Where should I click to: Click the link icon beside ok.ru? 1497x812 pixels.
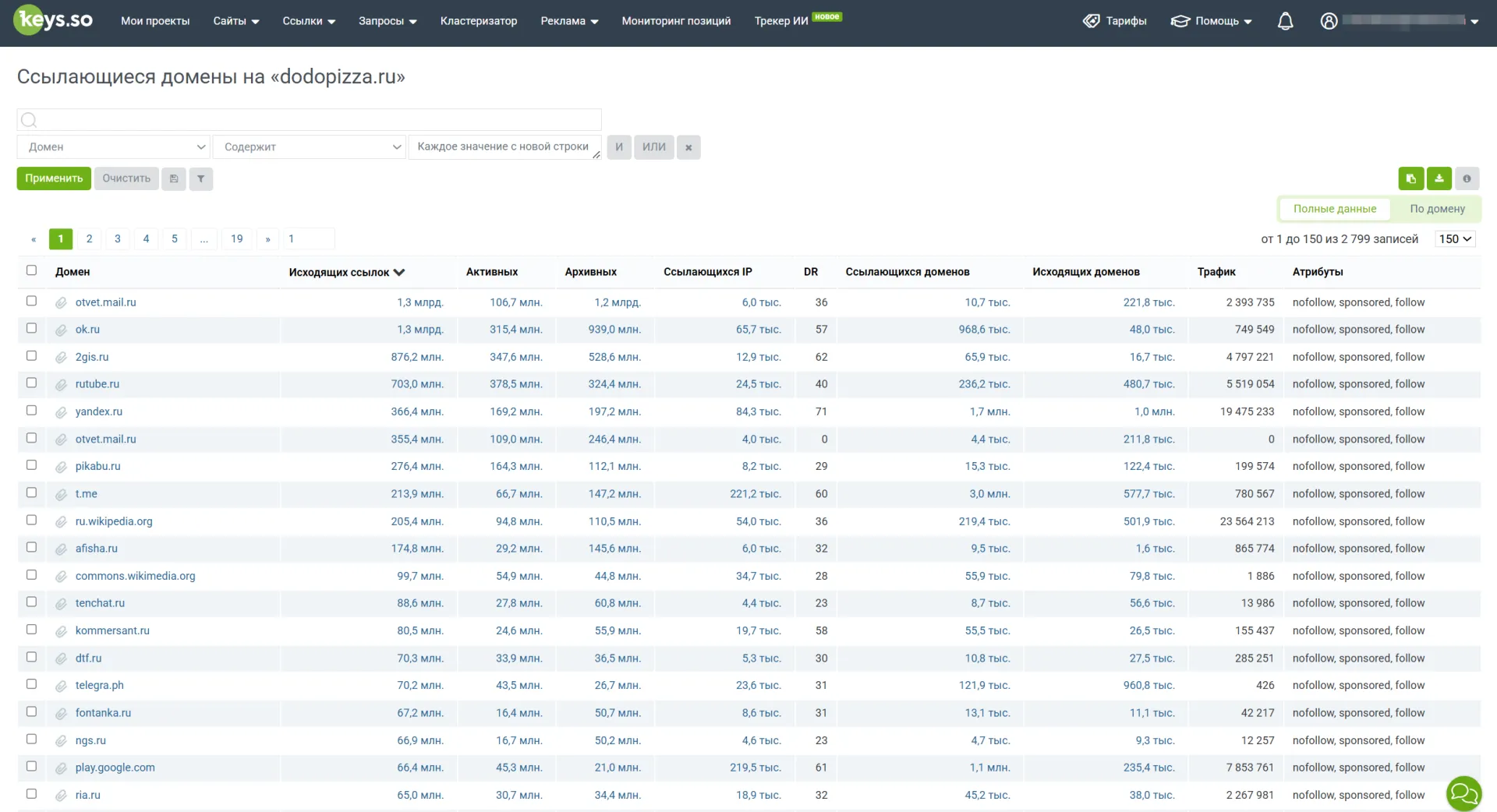click(x=61, y=330)
